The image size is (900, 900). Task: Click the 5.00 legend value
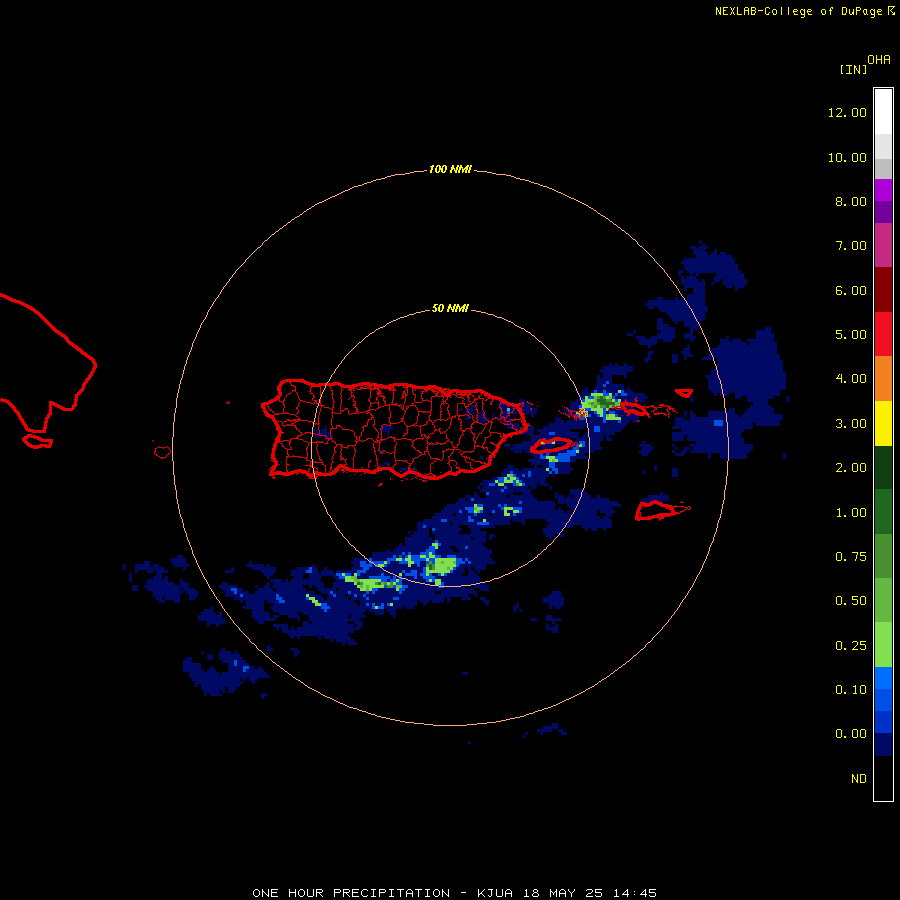[851, 335]
